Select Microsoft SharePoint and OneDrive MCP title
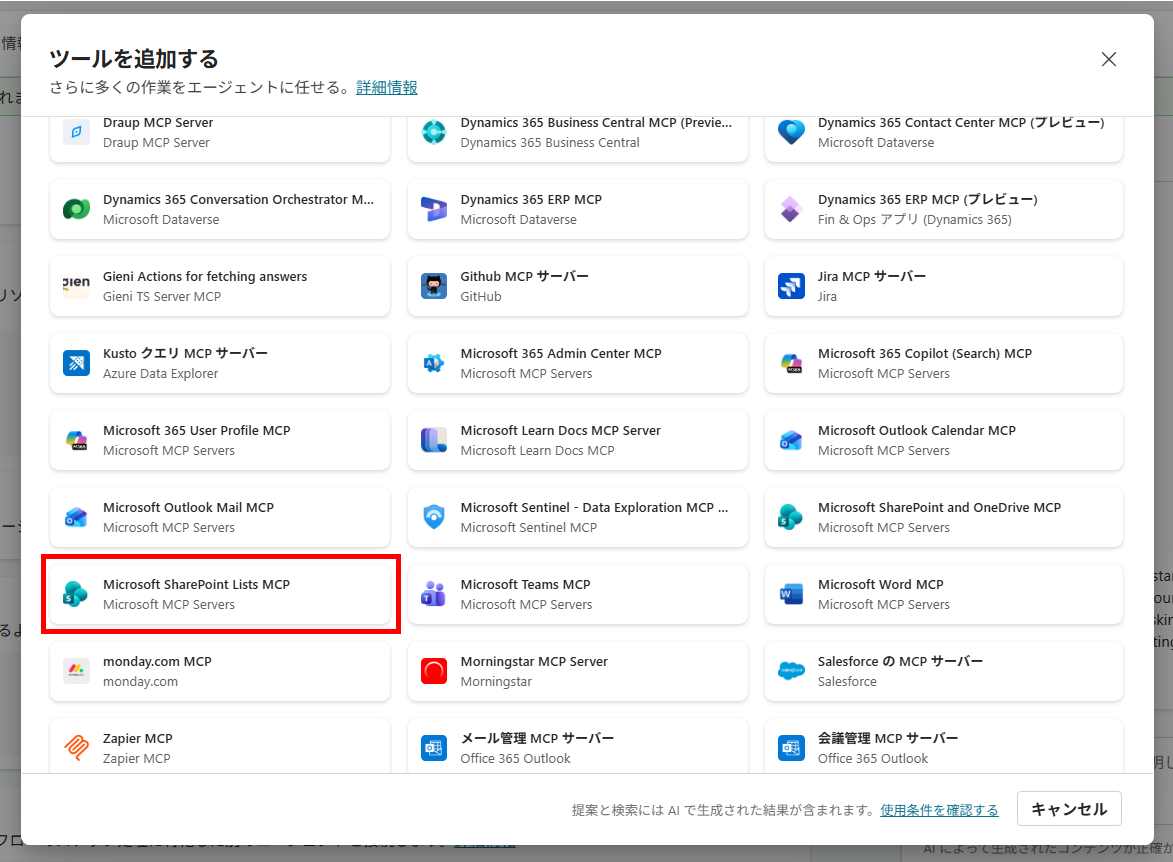1173x862 pixels. pos(940,507)
